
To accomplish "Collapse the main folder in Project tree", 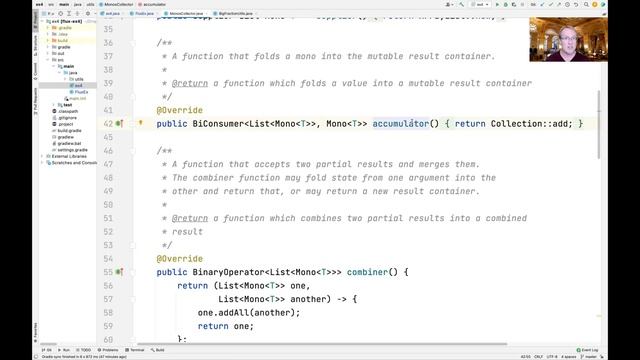I will [53, 66].
